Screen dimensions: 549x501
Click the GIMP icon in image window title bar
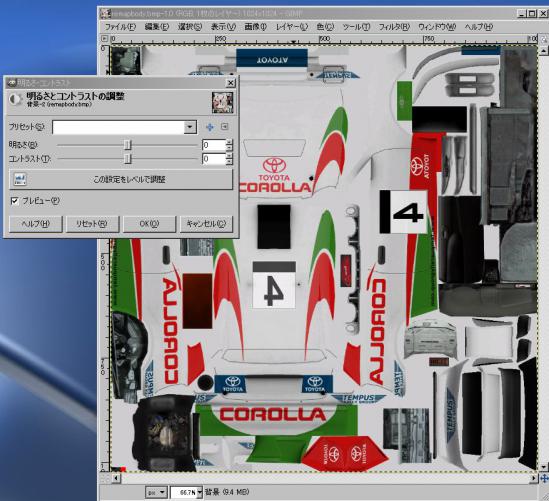[x=106, y=14]
